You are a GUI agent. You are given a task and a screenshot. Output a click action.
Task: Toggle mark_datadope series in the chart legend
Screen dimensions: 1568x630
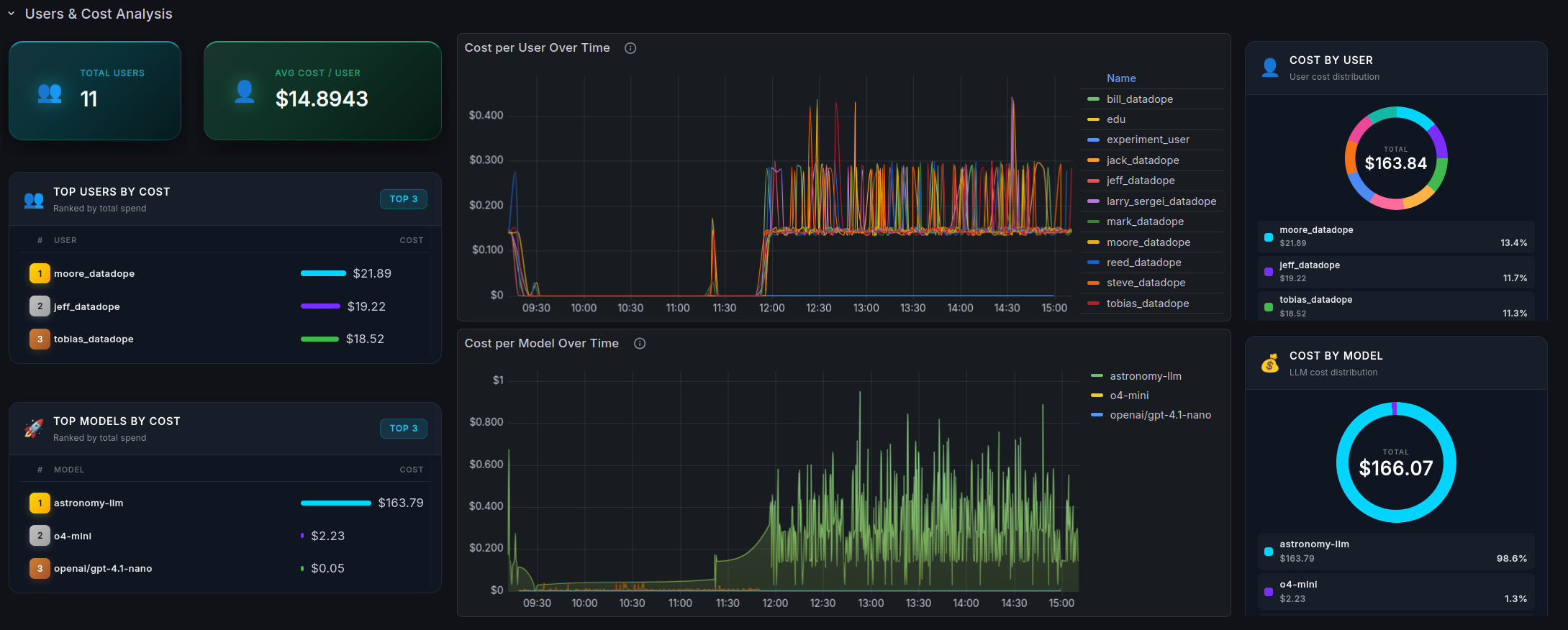(1145, 222)
